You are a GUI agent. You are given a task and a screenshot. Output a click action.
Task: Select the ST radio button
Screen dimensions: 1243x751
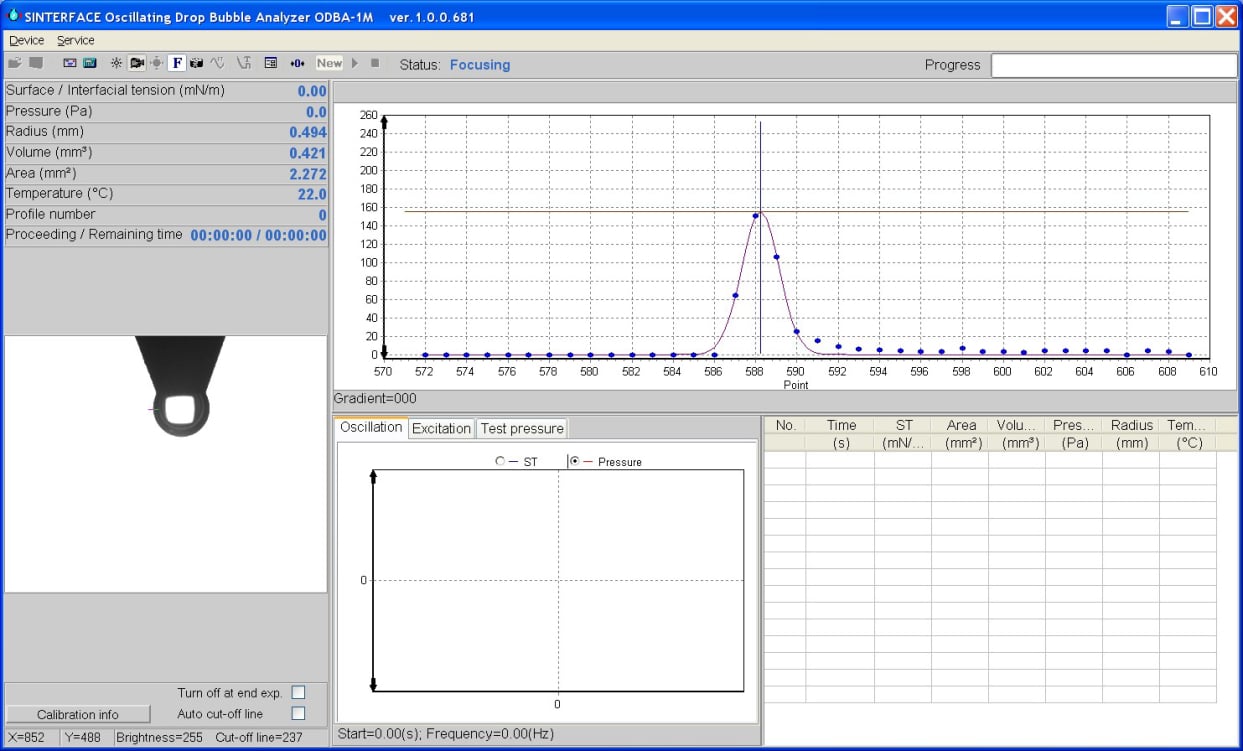click(x=500, y=461)
